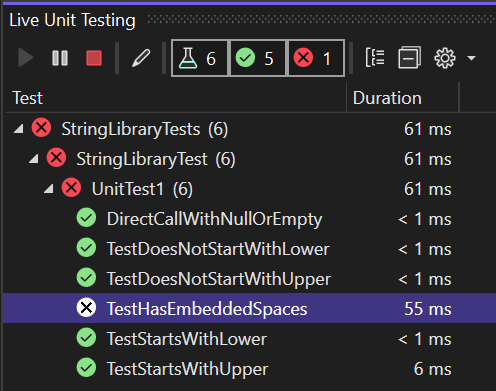Click the 55 ms duration value
Viewport: 496px width, 391px height.
click(428, 309)
